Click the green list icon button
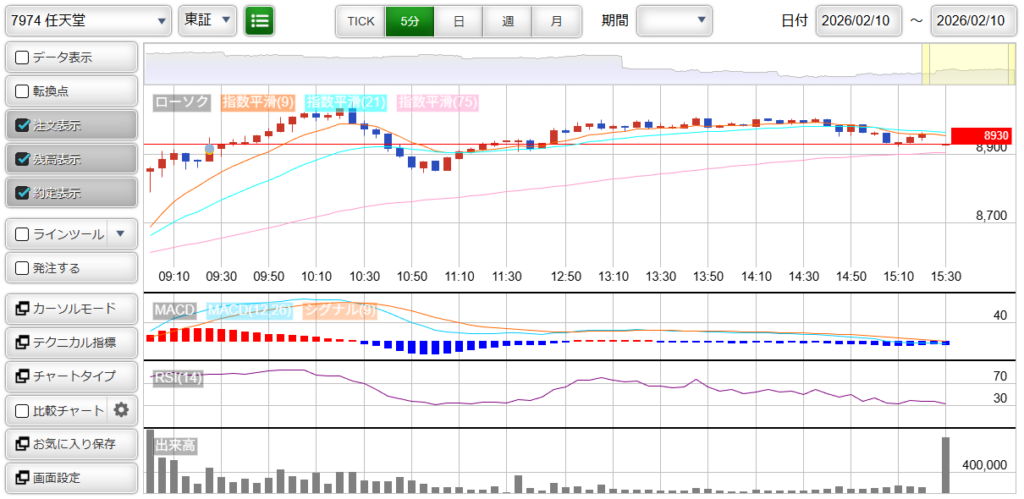 (259, 20)
